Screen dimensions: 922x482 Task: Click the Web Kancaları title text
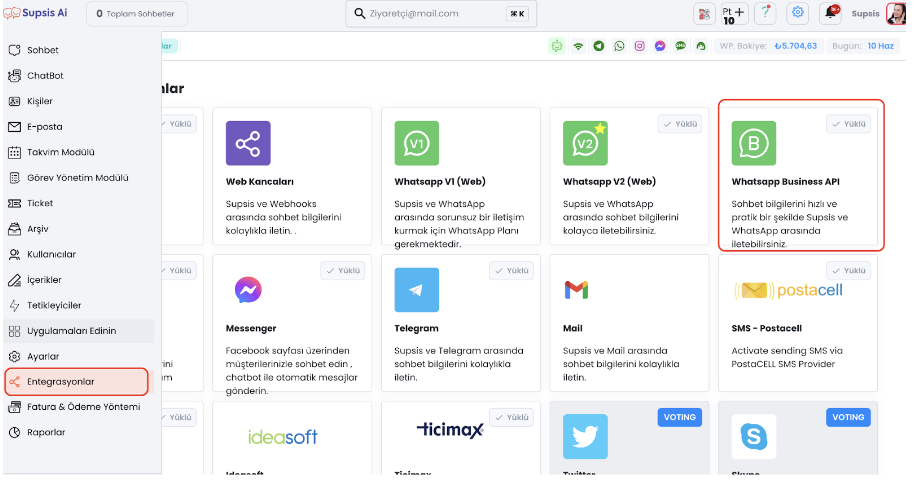260,182
